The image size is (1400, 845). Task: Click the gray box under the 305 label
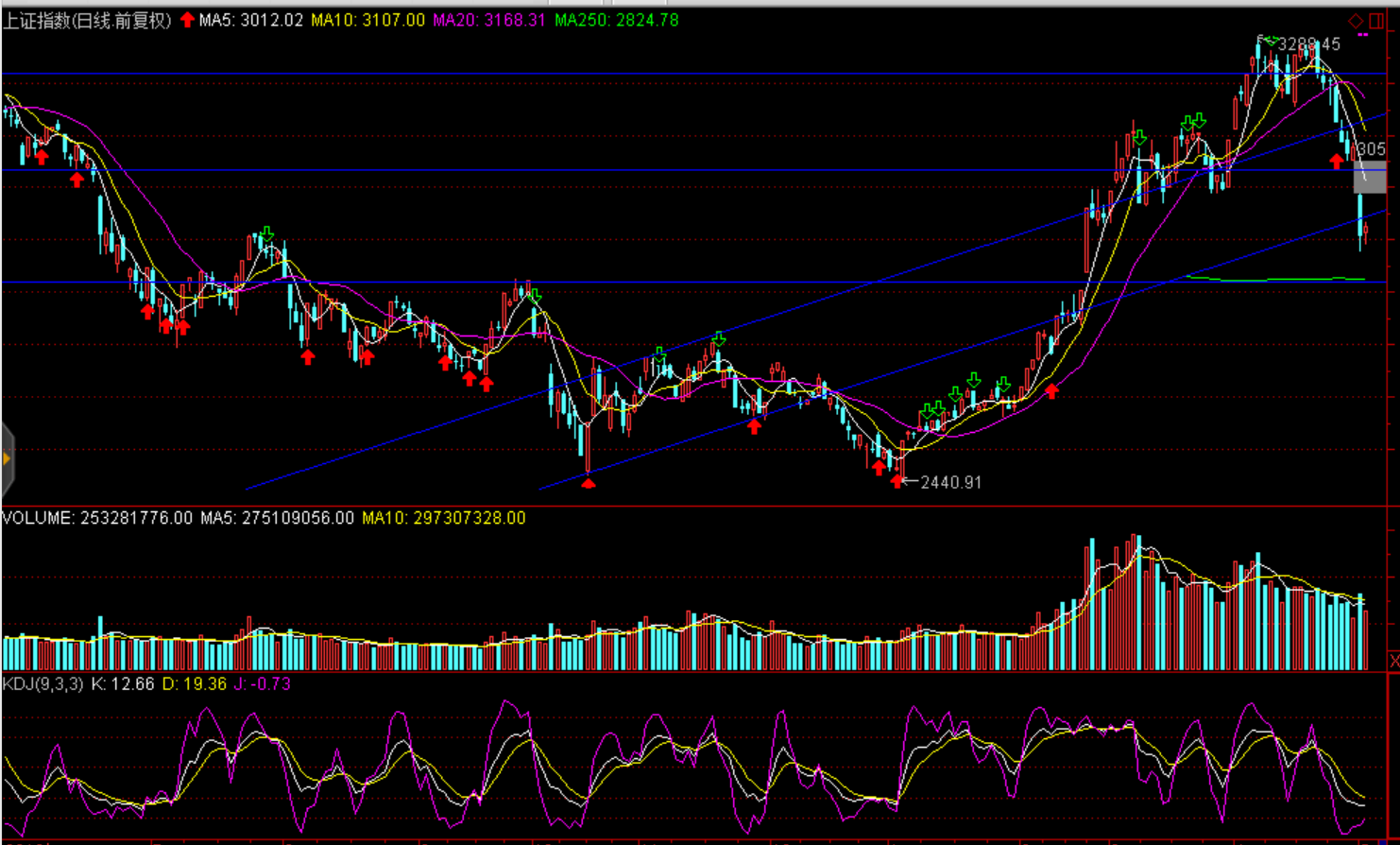click(1370, 177)
